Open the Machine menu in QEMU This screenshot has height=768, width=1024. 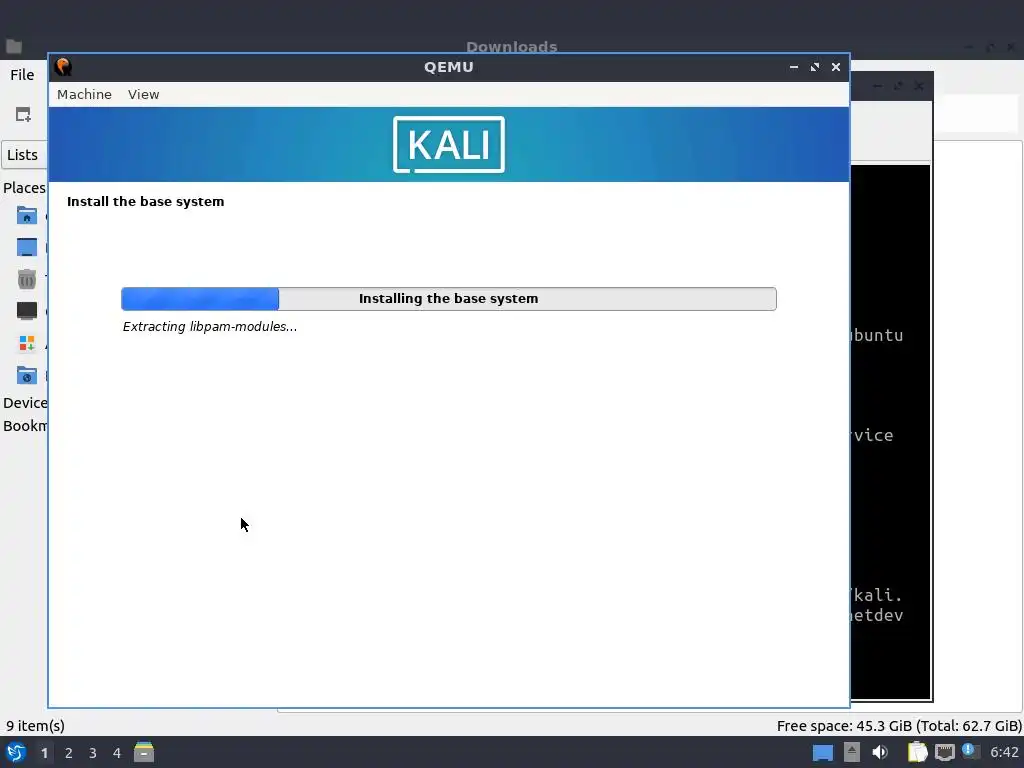point(84,94)
